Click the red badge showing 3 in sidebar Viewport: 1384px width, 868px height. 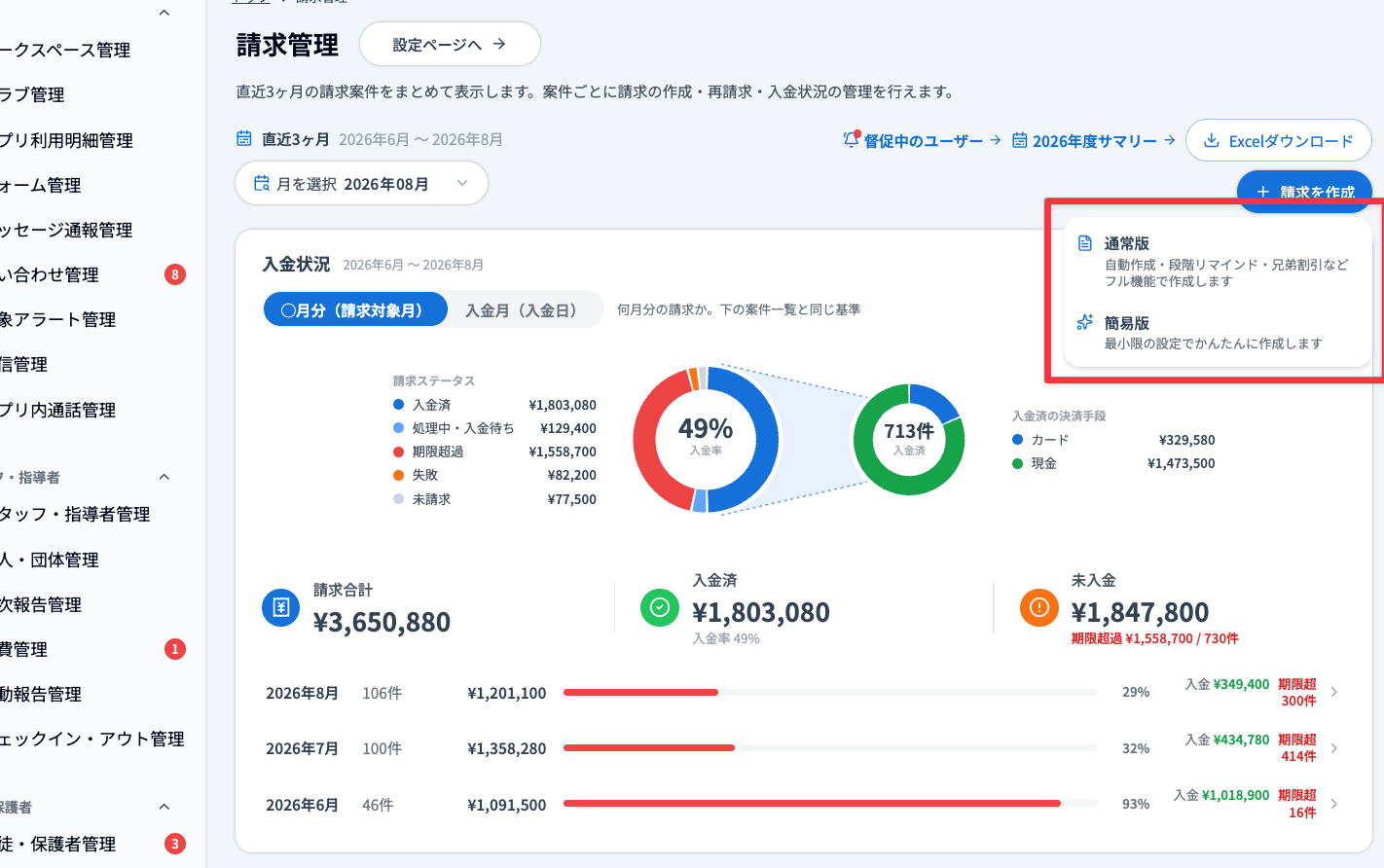tap(175, 844)
